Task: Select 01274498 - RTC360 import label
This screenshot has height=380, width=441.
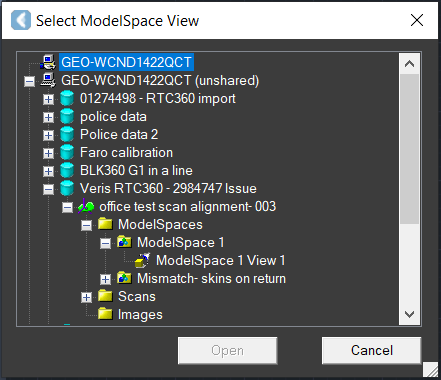Action: tap(158, 98)
